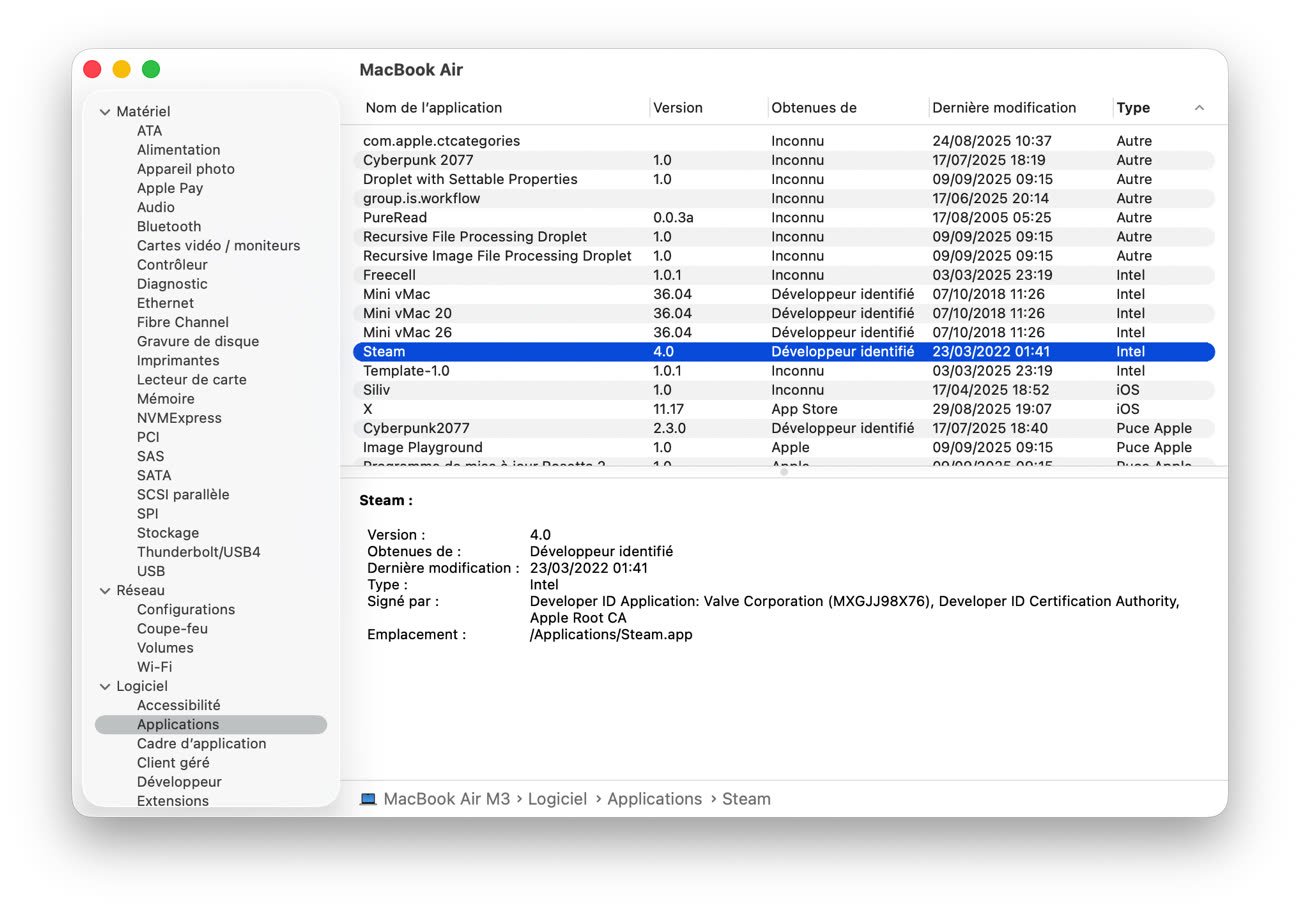Select Mémoire in the sidebar
Image resolution: width=1300 pixels, height=912 pixels.
tap(165, 399)
